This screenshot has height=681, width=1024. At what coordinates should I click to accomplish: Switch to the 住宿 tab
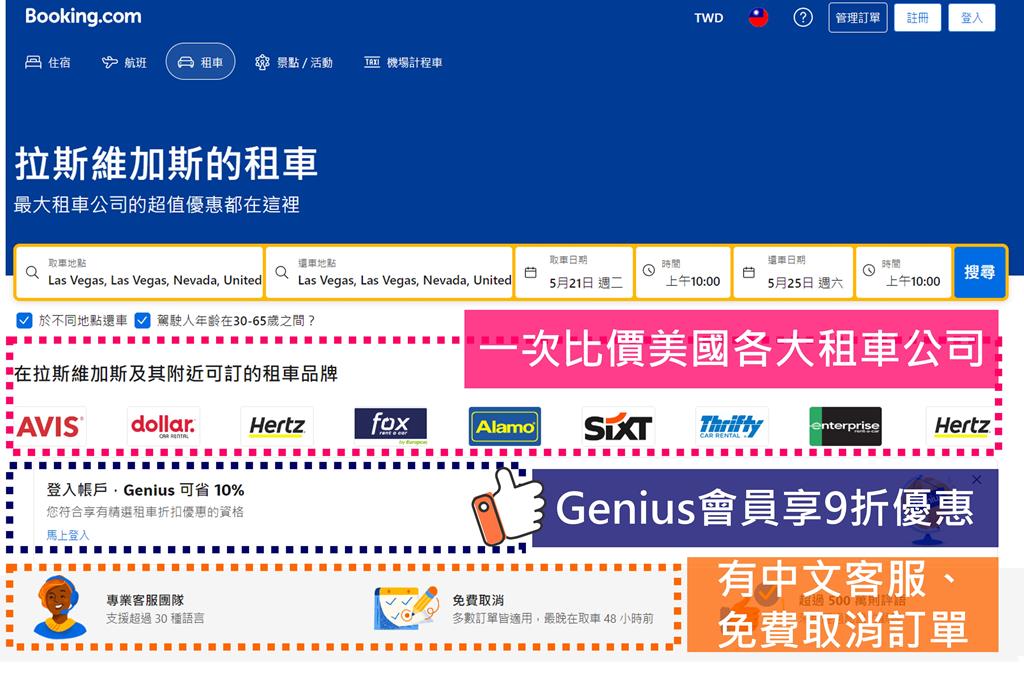click(x=48, y=62)
